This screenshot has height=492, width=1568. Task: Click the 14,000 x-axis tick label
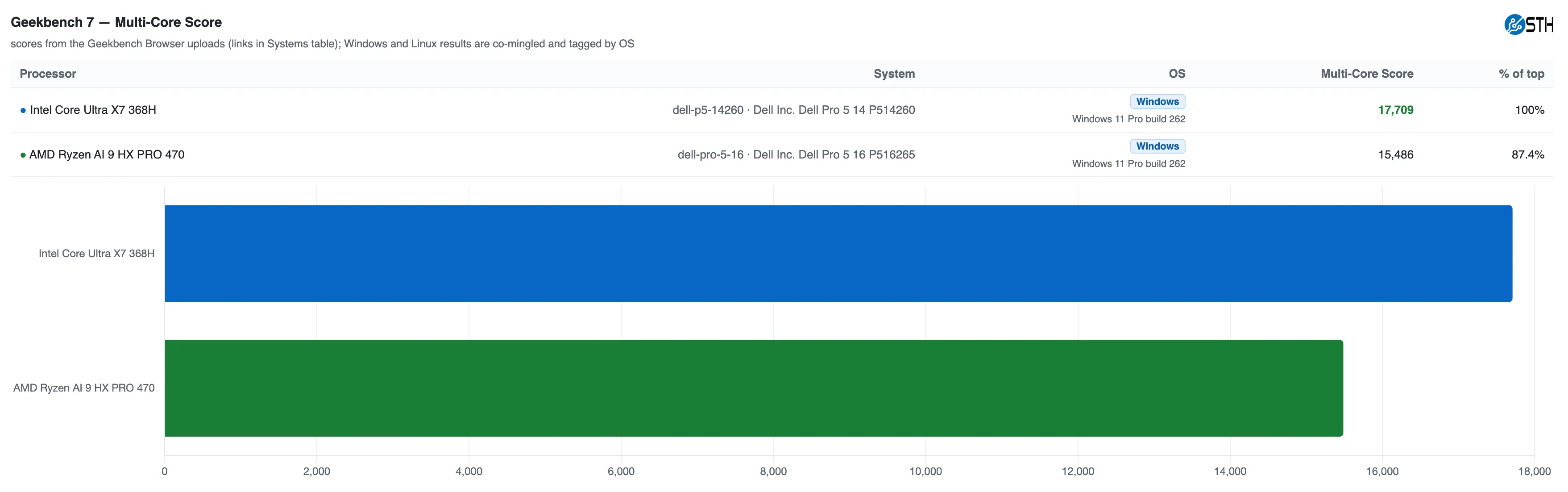click(1230, 471)
